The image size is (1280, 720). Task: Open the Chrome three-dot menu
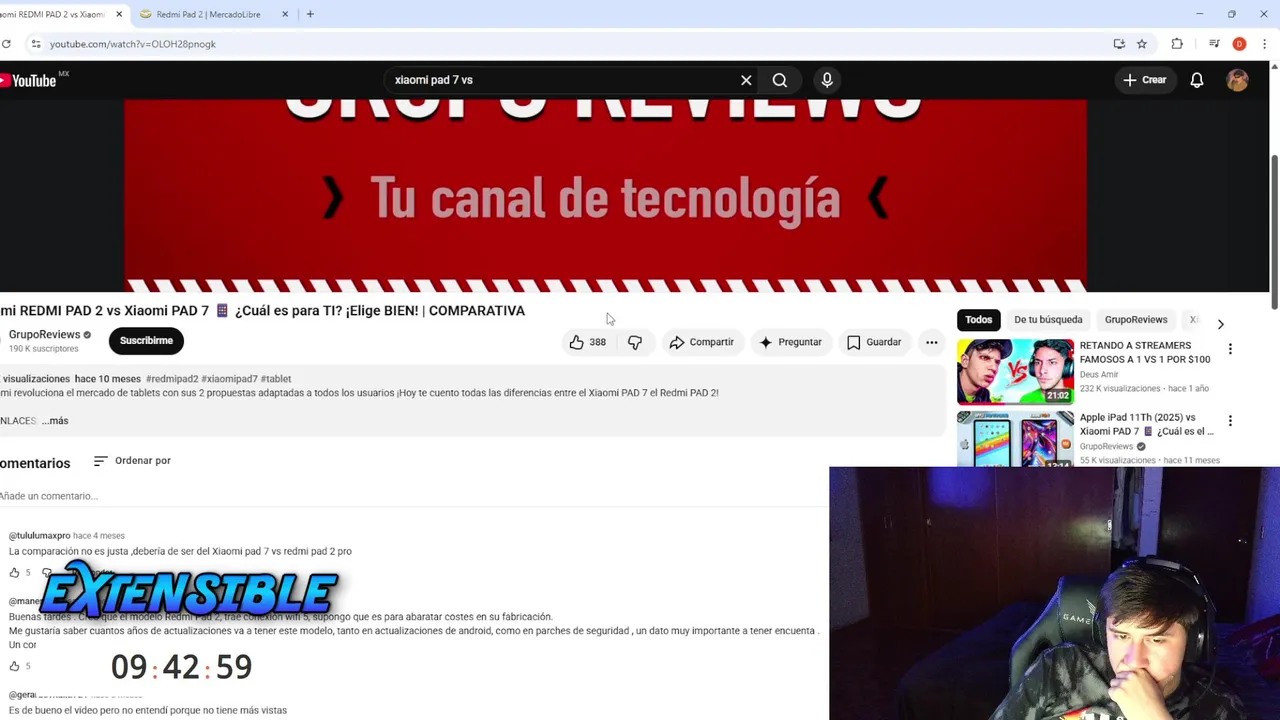click(x=1264, y=44)
